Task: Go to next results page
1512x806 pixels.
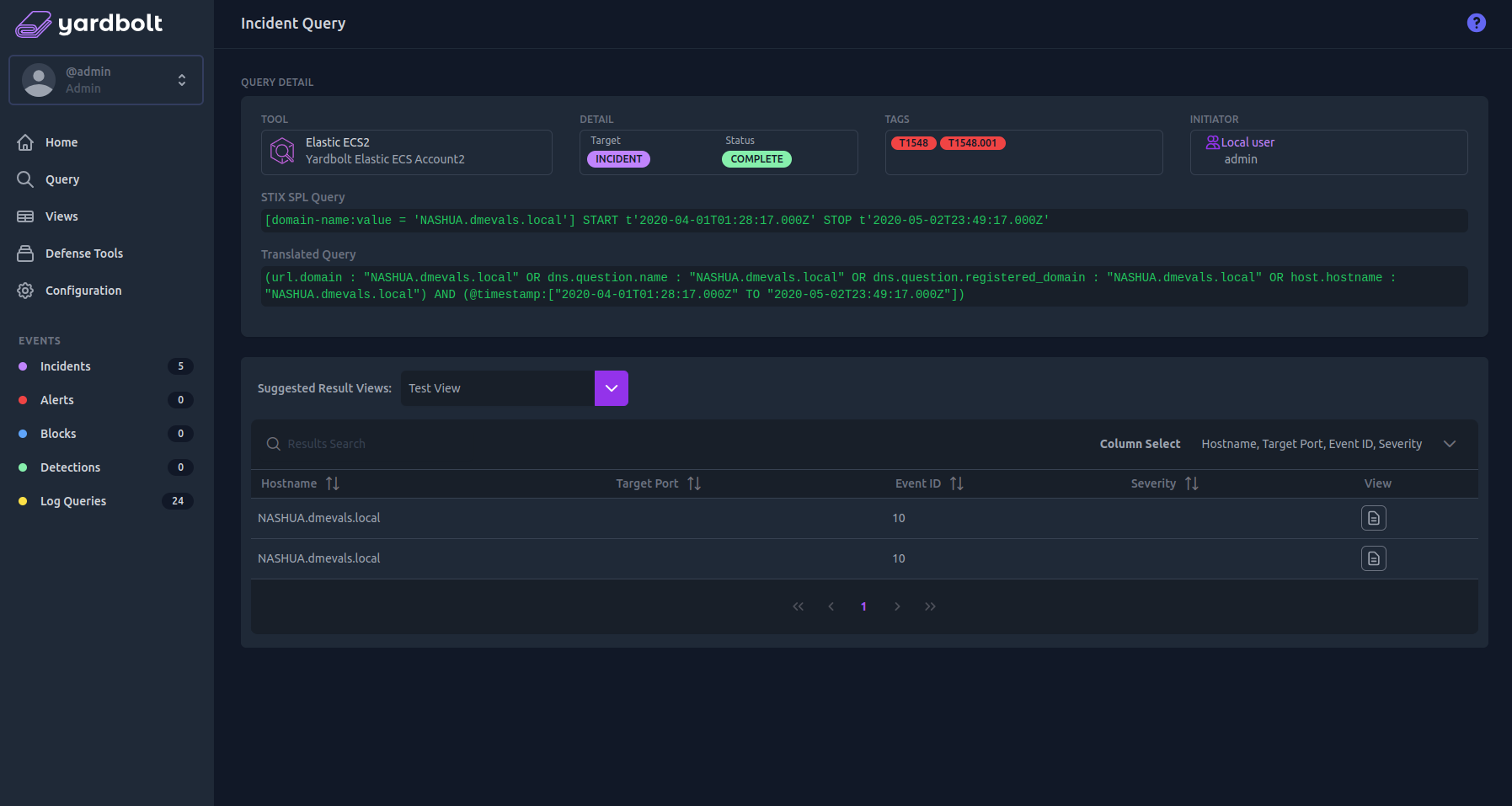Action: coord(897,606)
